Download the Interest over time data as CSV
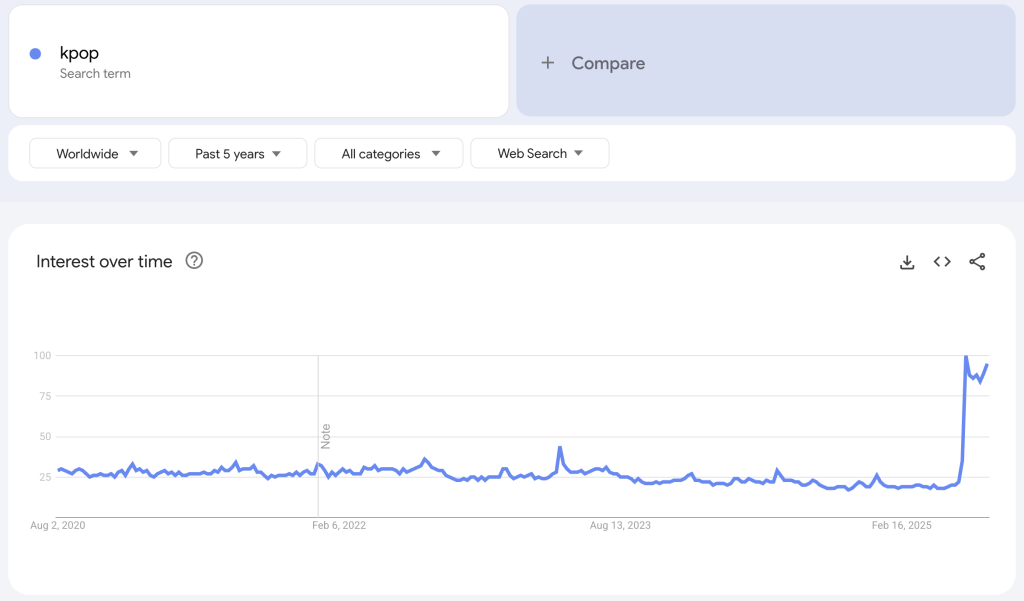Viewport: 1024px width, 601px height. coord(906,261)
